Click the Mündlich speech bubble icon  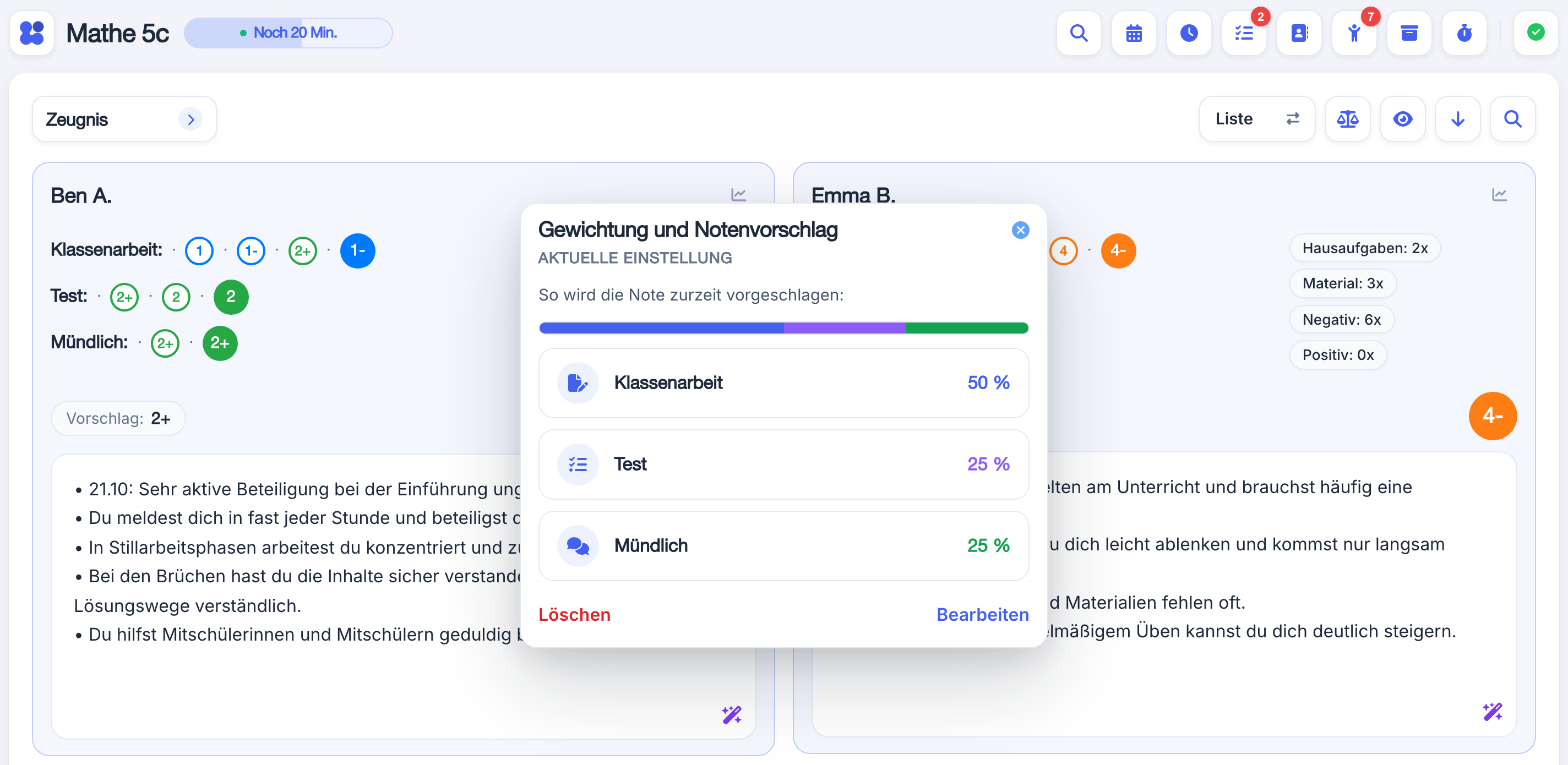pos(578,546)
